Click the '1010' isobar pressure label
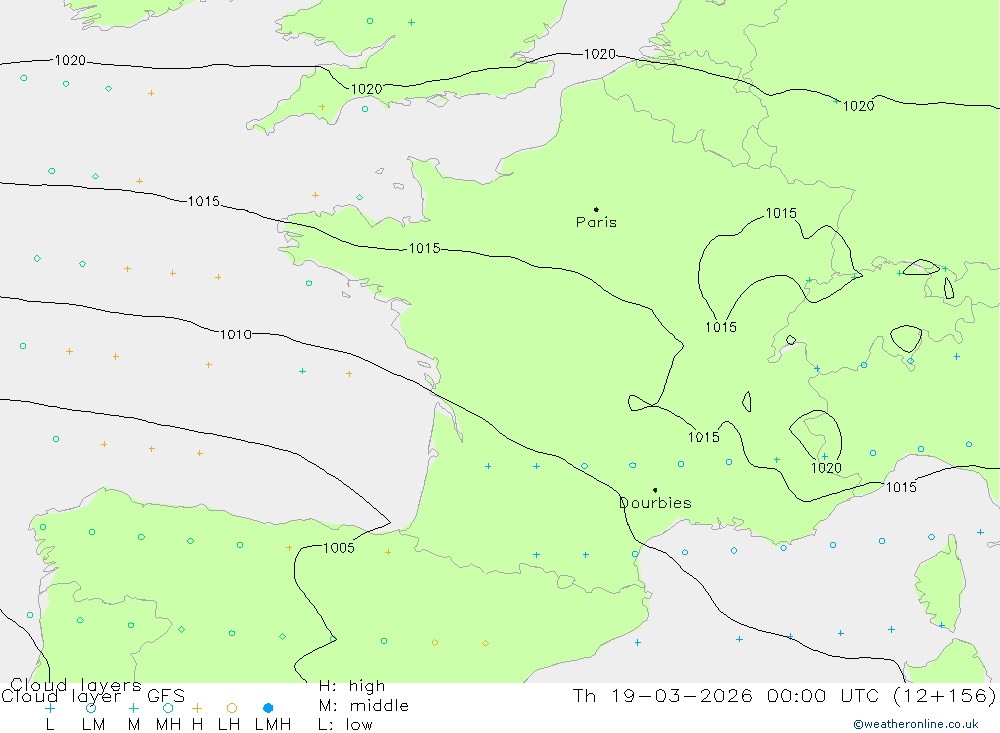 tap(236, 334)
